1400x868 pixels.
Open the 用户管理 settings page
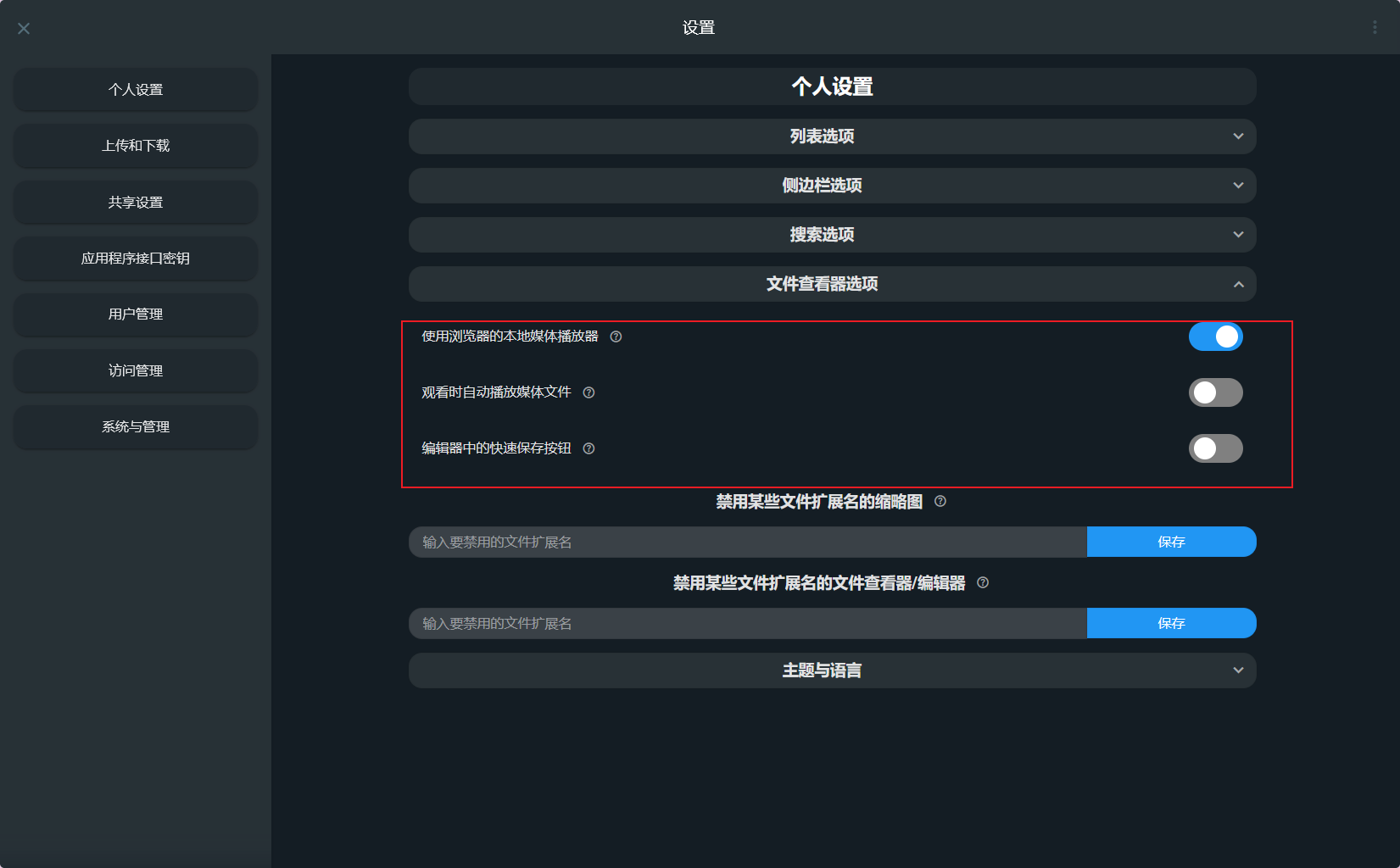tap(135, 314)
